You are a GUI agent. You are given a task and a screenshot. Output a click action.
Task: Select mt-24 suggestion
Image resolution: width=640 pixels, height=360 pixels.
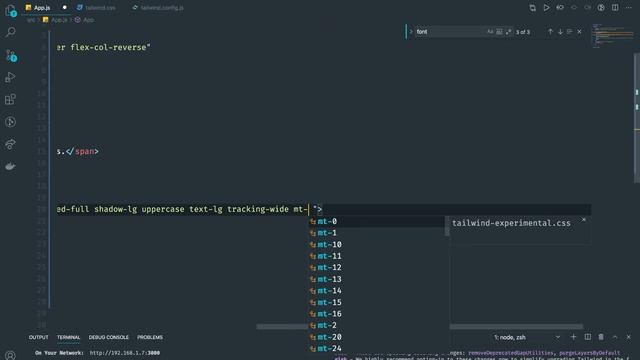pyautogui.click(x=377, y=349)
